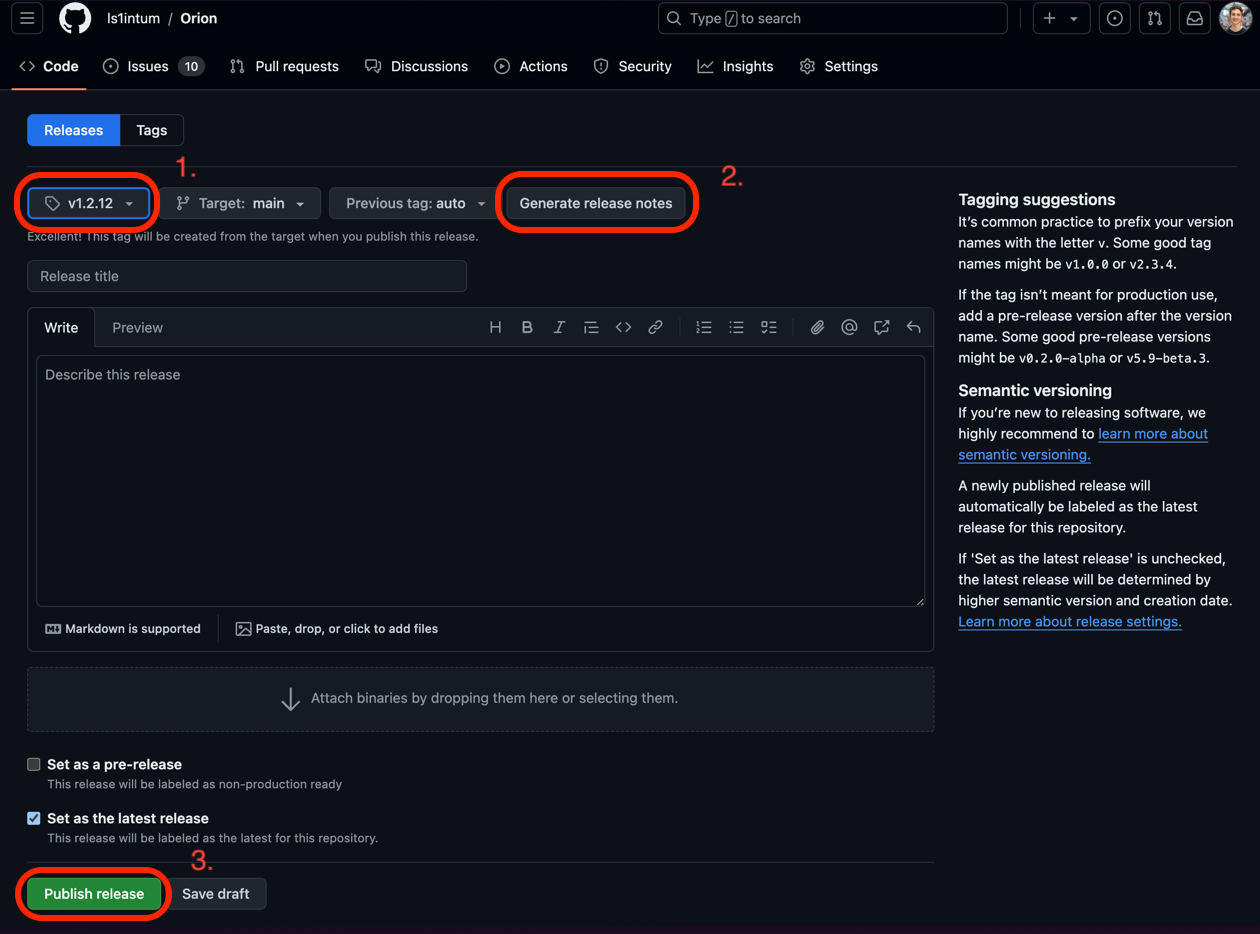Add a bulleted list

pyautogui.click(x=736, y=327)
